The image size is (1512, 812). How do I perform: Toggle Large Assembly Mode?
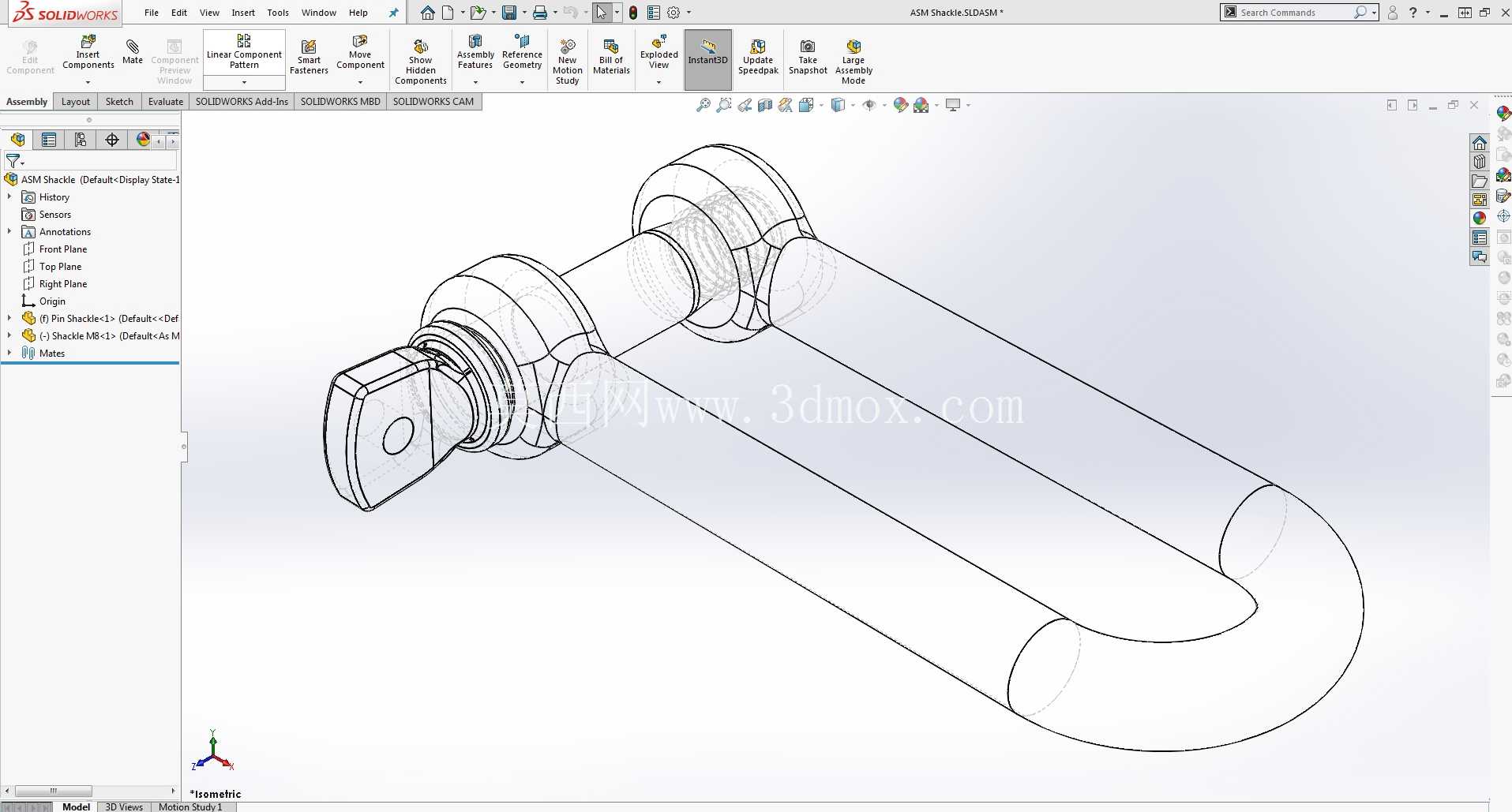854,62
